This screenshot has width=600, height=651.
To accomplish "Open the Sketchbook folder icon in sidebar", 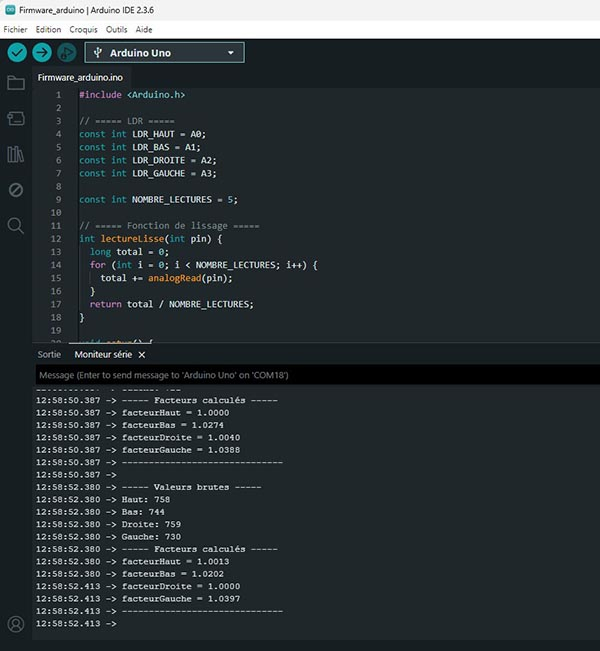I will pos(15,83).
